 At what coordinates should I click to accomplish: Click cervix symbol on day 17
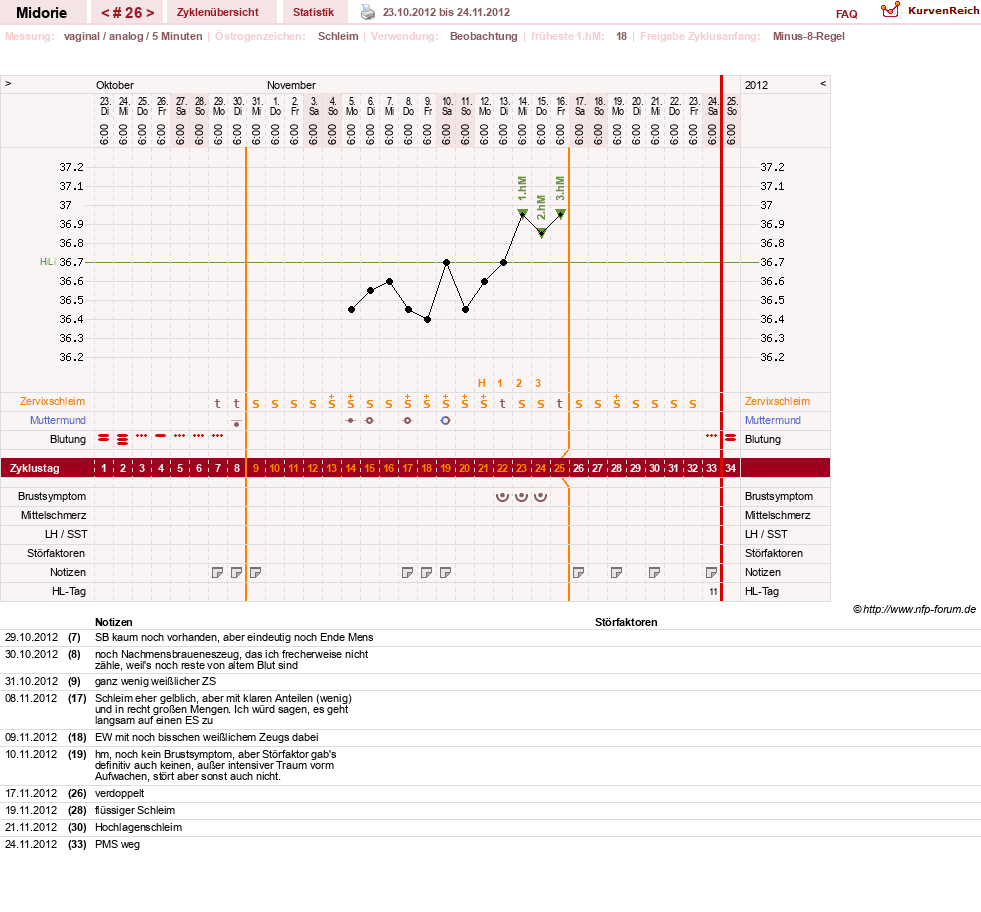coord(407,421)
